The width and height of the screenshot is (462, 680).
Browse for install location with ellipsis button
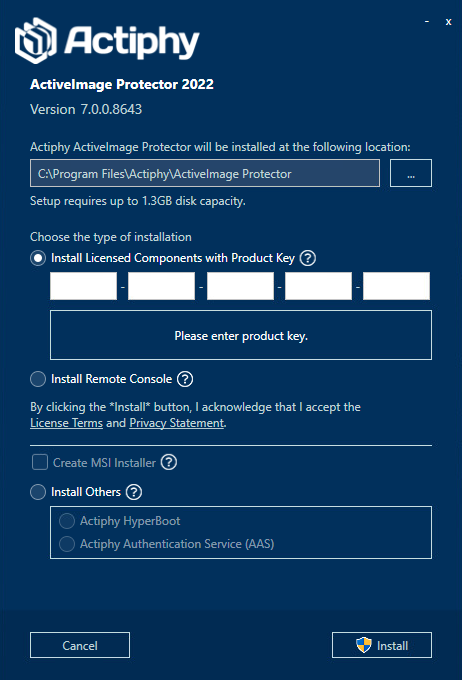[x=411, y=173]
